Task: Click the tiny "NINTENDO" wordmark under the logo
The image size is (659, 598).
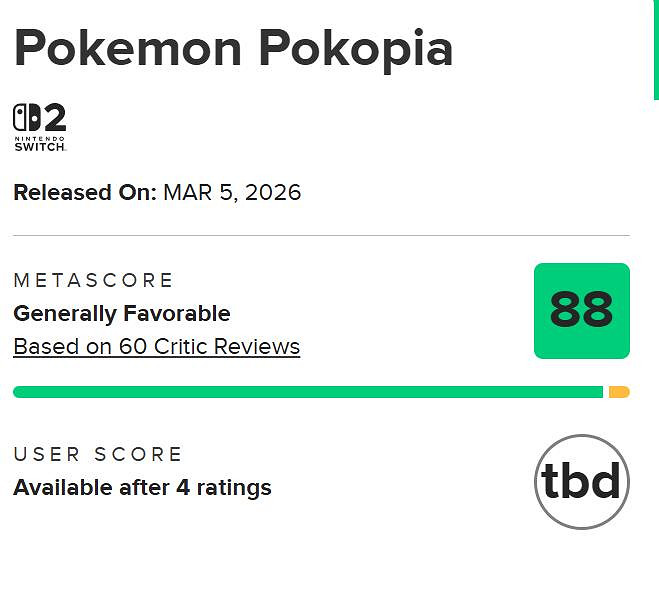Action: point(40,138)
